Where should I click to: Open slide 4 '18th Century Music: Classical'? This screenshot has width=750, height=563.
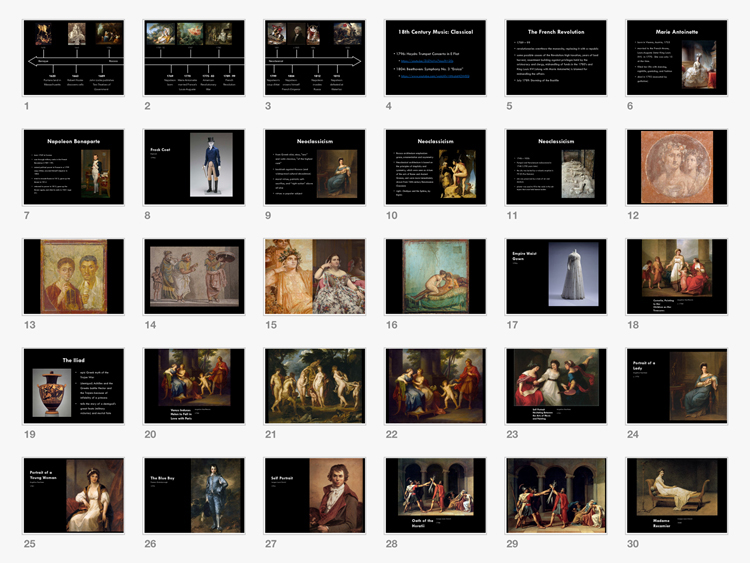(x=435, y=57)
